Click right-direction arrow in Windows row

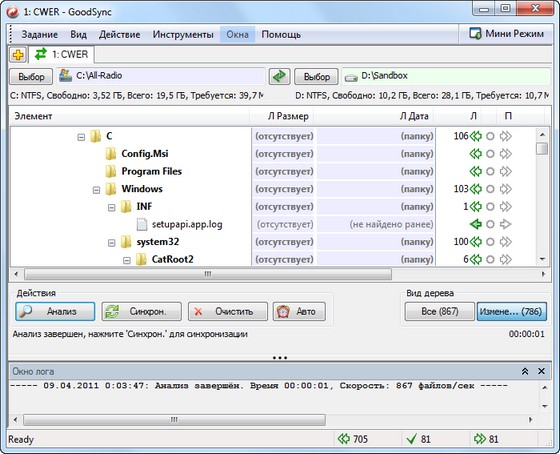(x=505, y=189)
